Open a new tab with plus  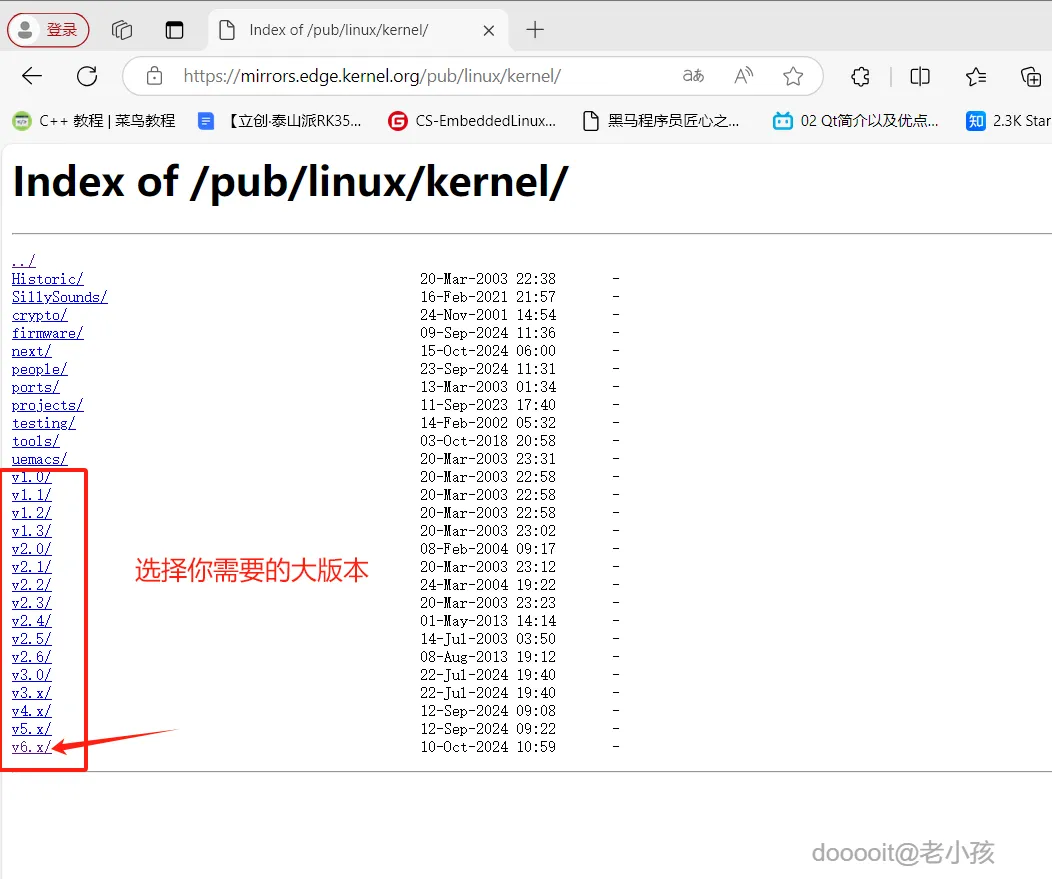pyautogui.click(x=535, y=30)
